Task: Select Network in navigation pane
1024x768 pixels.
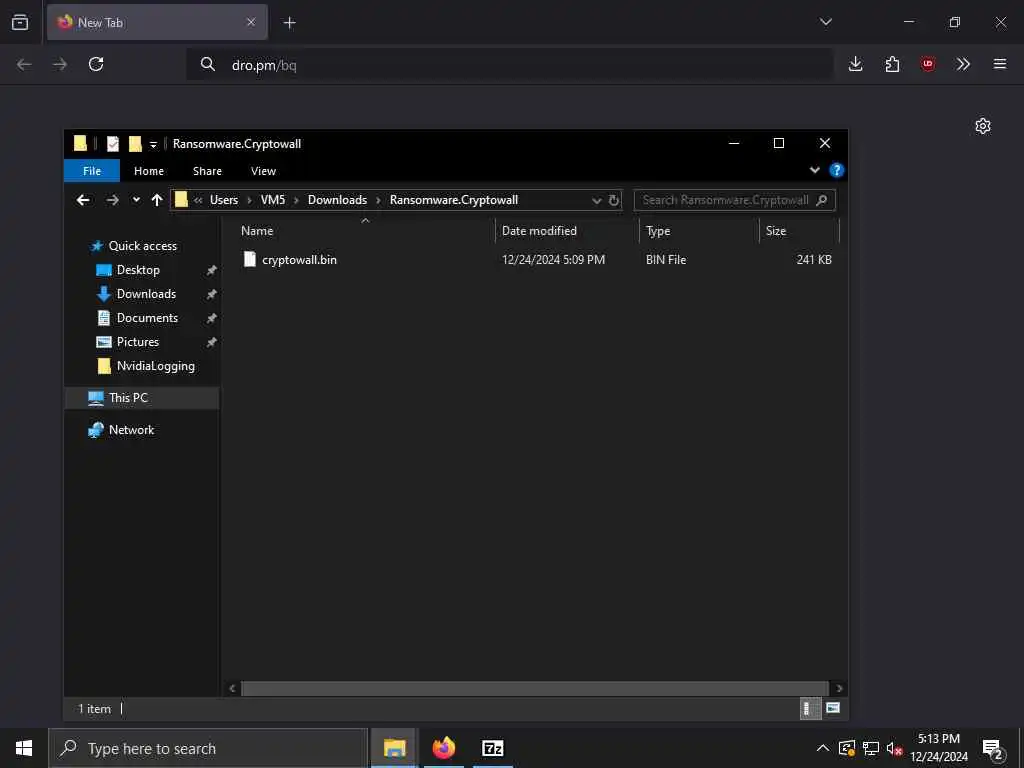Action: pyautogui.click(x=131, y=430)
